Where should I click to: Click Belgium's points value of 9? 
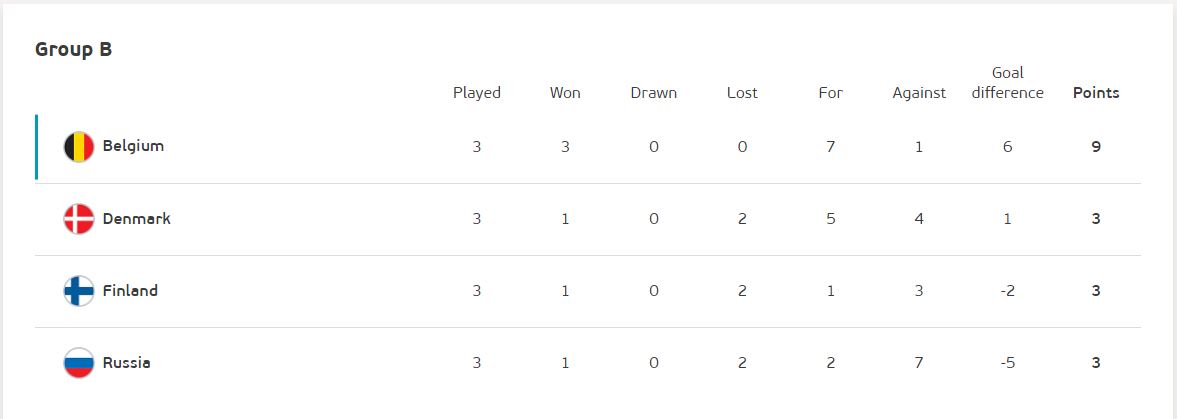[x=1096, y=147]
